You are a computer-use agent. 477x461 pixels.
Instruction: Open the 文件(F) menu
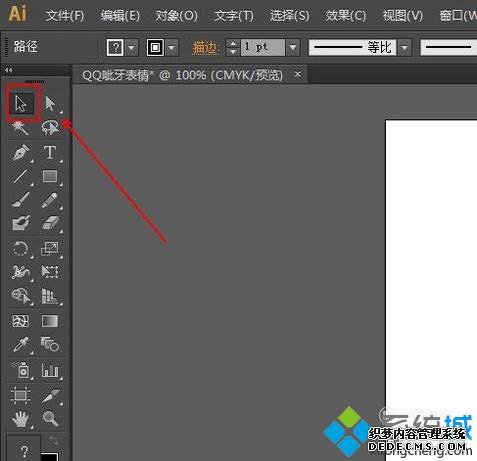pos(65,16)
